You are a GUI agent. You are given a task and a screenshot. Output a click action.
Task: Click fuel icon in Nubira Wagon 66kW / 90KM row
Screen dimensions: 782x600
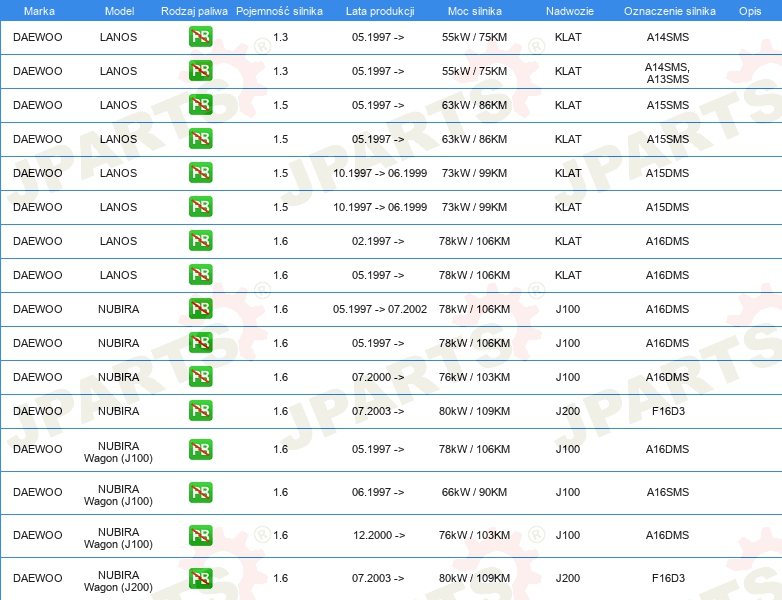pos(200,492)
